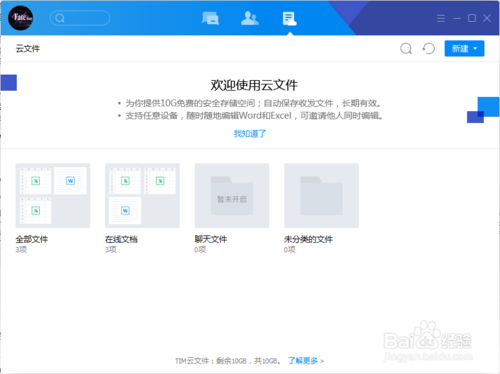Click the 全部文件 label text
This screenshot has width=500, height=374.
pyautogui.click(x=32, y=239)
